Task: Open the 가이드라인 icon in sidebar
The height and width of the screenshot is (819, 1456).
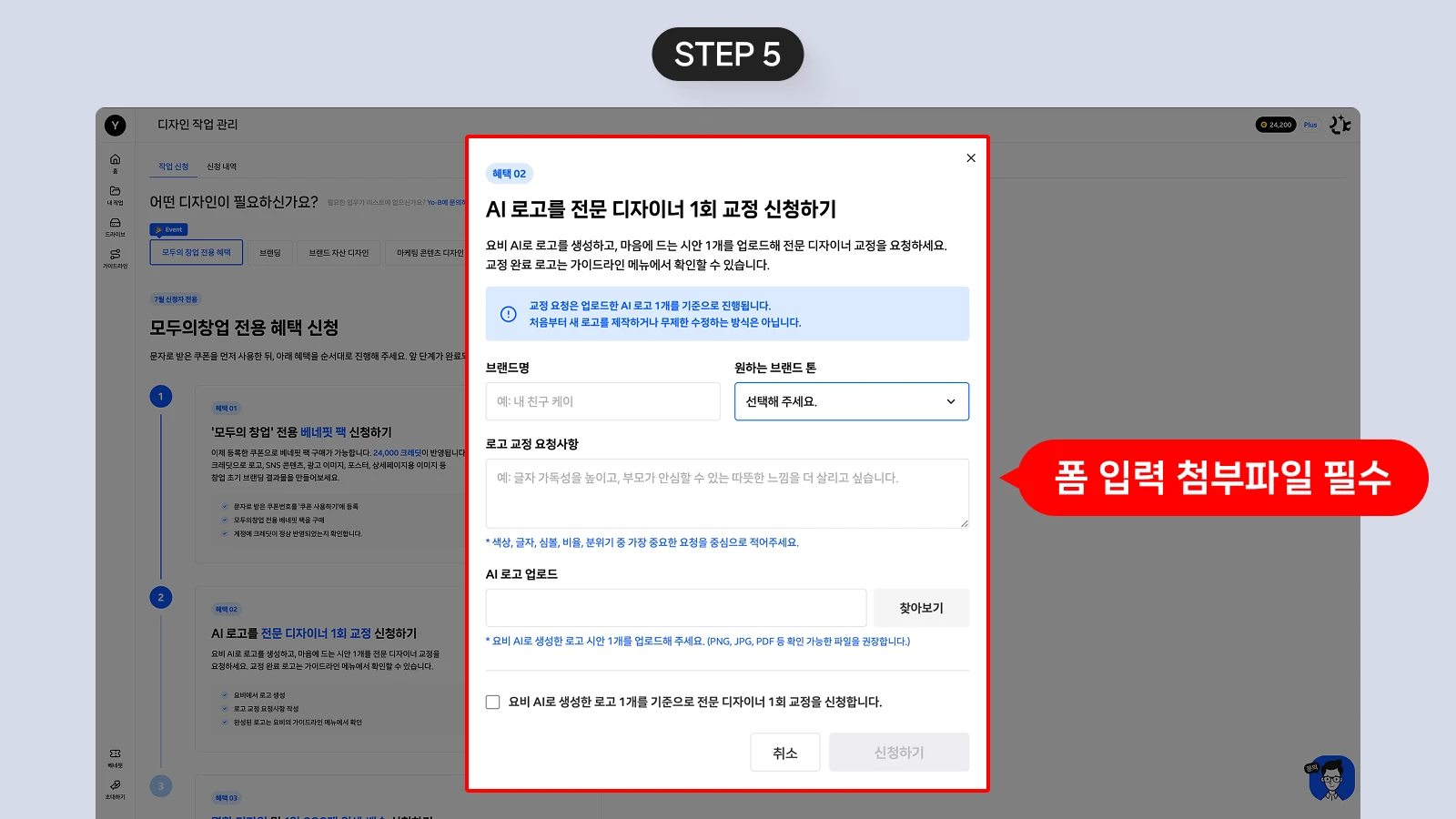Action: (115, 258)
